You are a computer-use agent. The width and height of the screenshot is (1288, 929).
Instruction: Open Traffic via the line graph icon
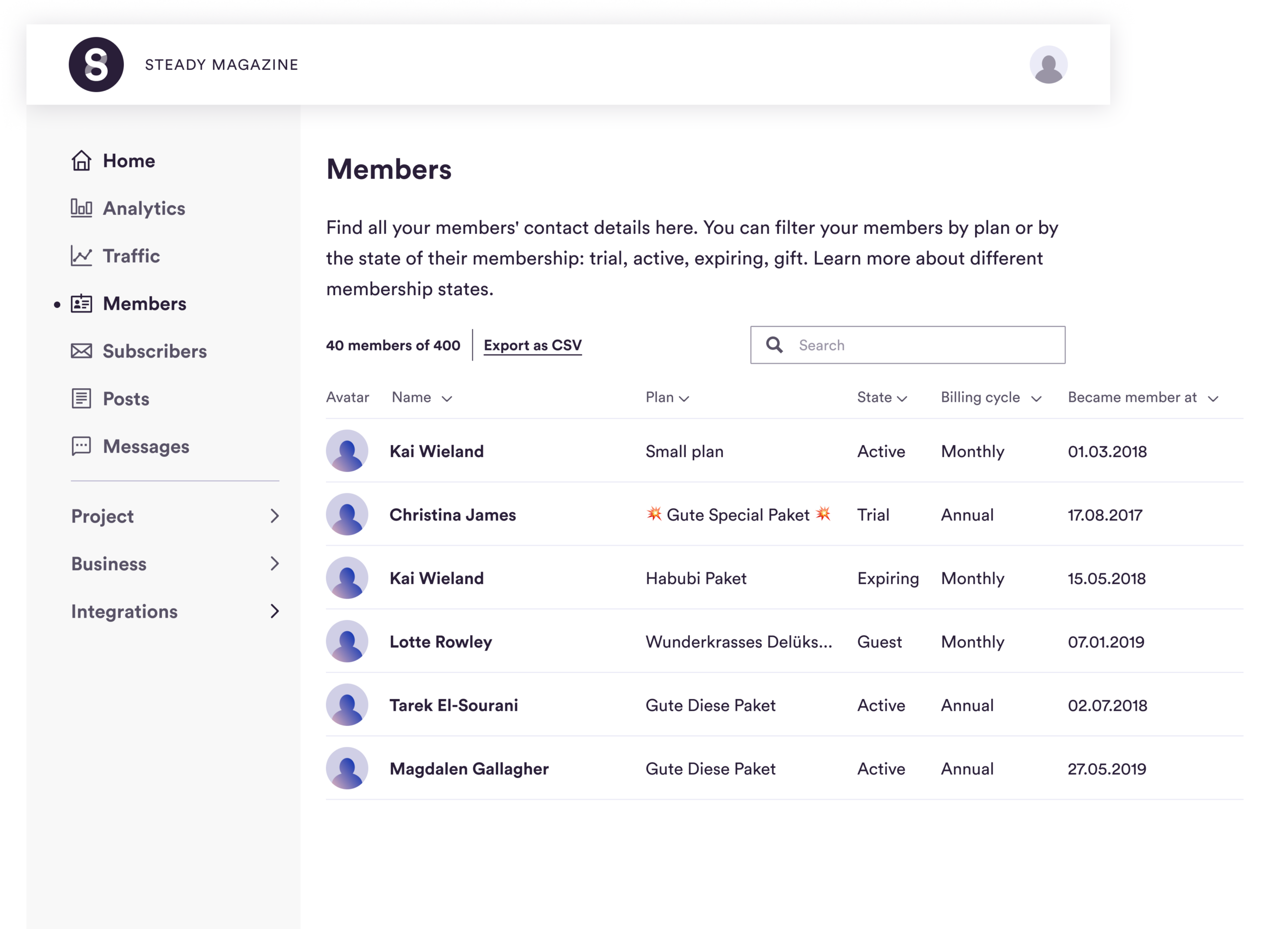pyautogui.click(x=81, y=256)
